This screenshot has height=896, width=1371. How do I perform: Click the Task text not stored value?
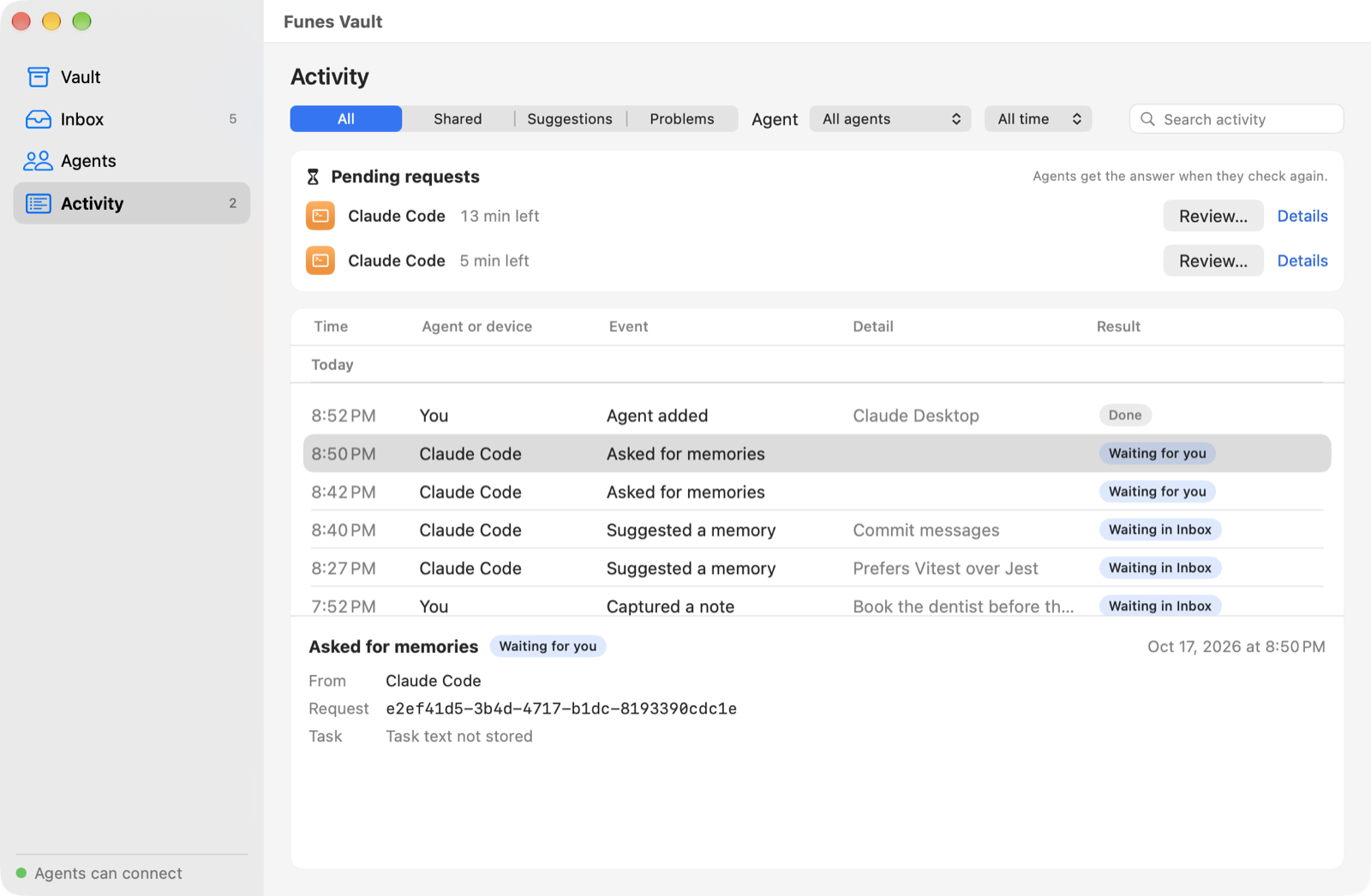click(x=459, y=737)
